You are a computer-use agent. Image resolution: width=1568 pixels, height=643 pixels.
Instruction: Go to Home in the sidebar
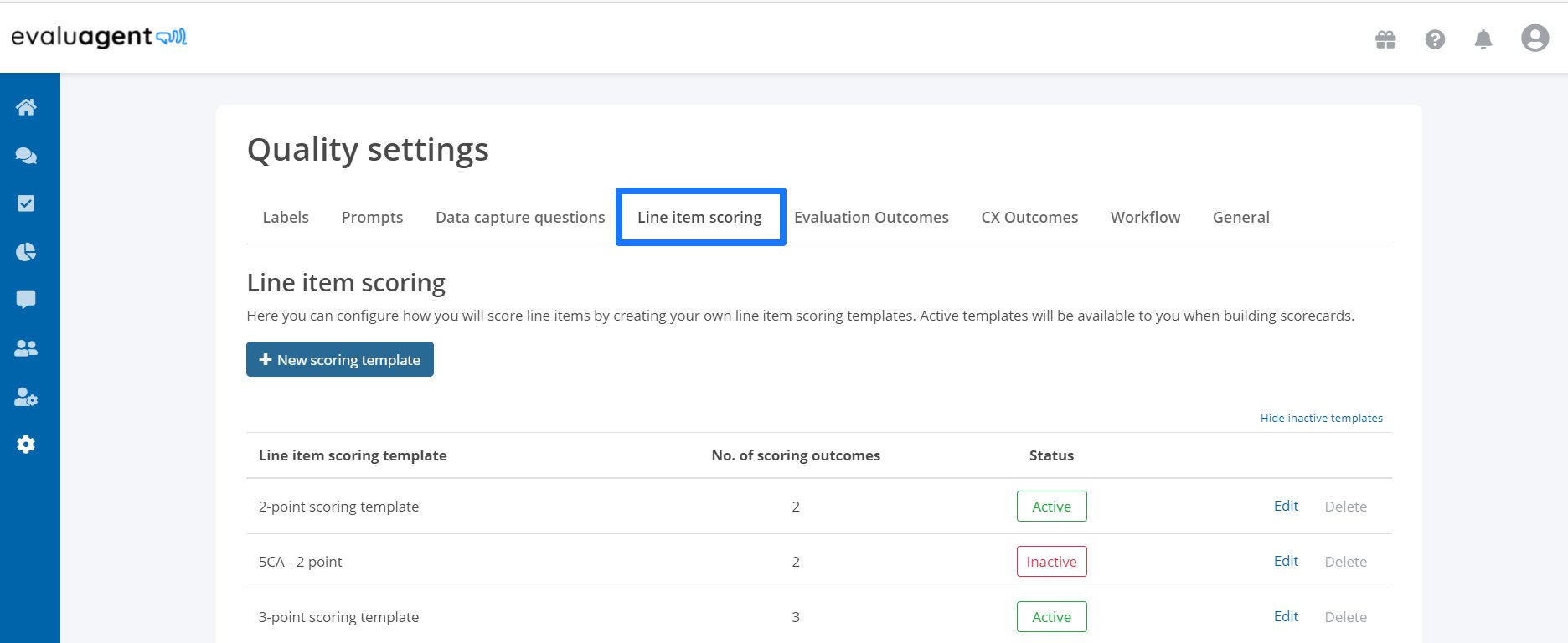[26, 107]
